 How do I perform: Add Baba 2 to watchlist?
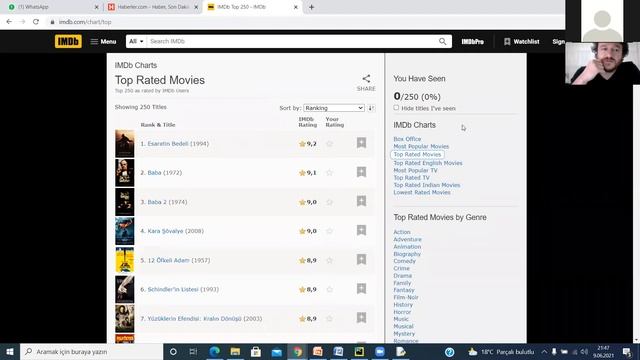click(361, 201)
